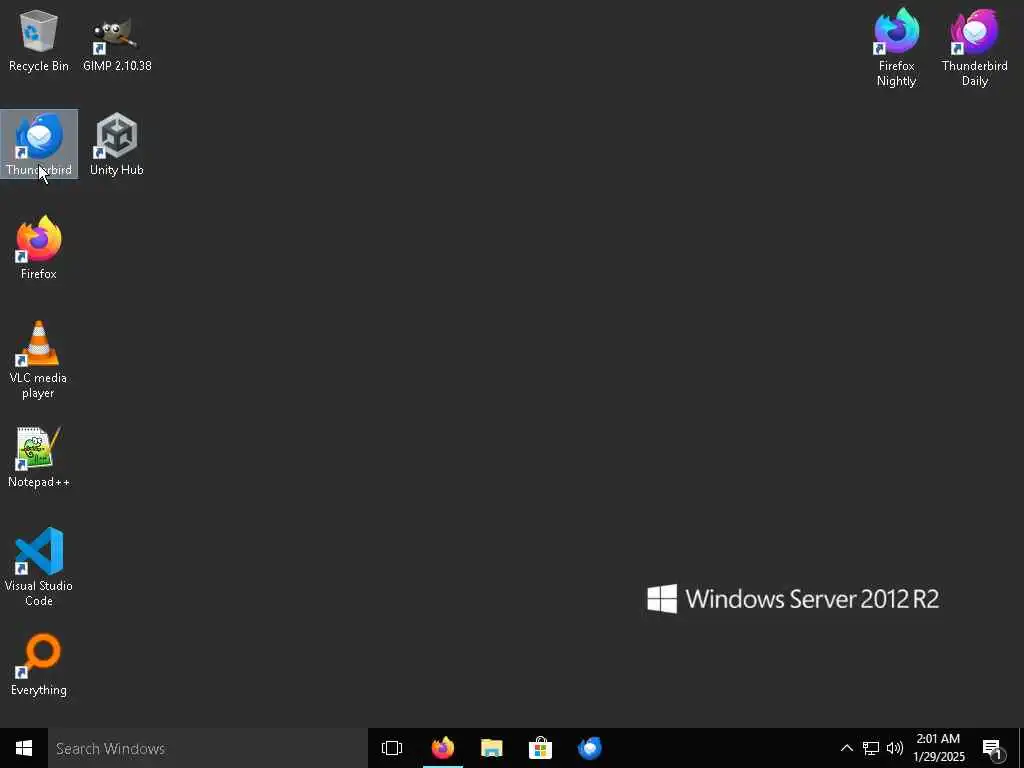Open the Windows Start menu
The image size is (1024, 768).
(x=24, y=748)
